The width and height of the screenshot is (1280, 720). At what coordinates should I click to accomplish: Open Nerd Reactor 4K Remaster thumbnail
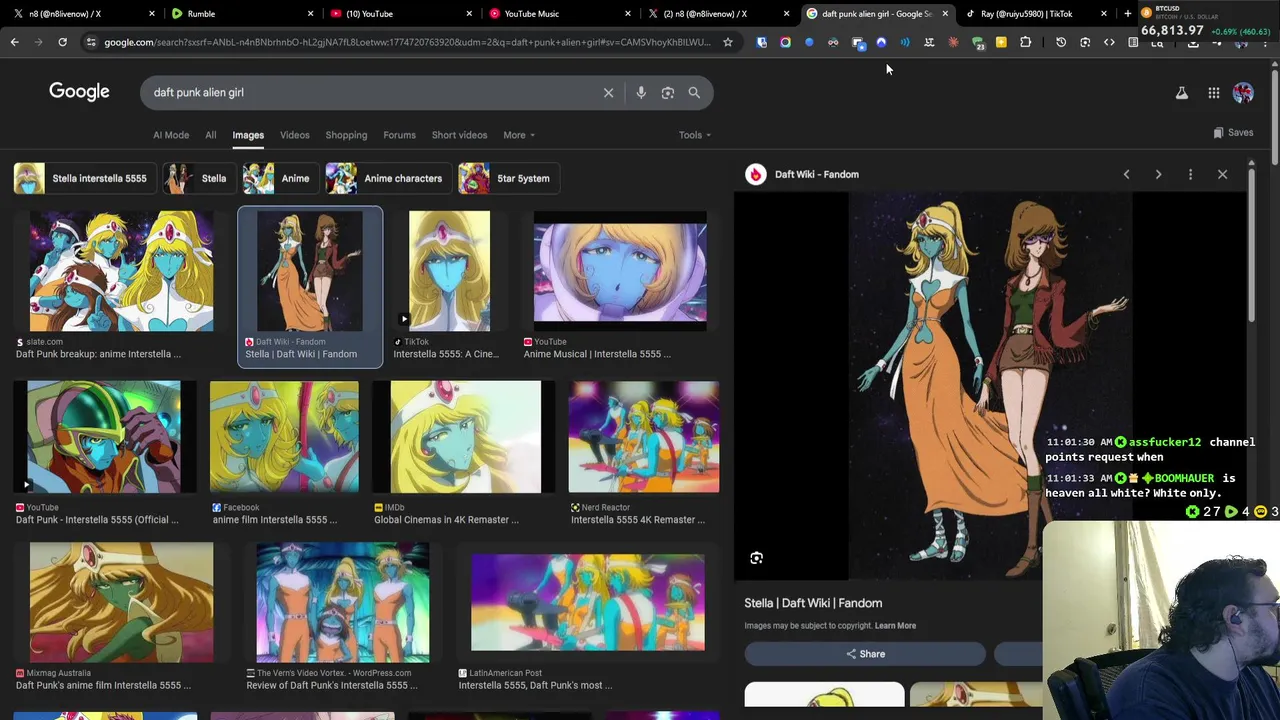(644, 437)
